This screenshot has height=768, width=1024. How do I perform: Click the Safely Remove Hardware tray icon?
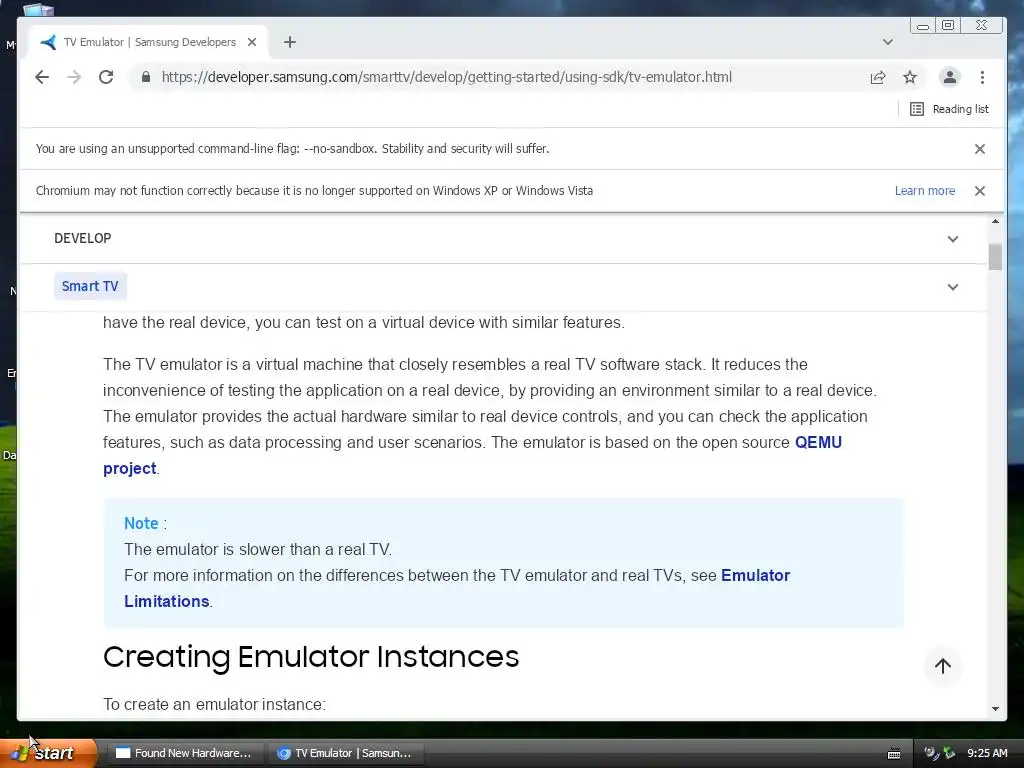click(949, 754)
